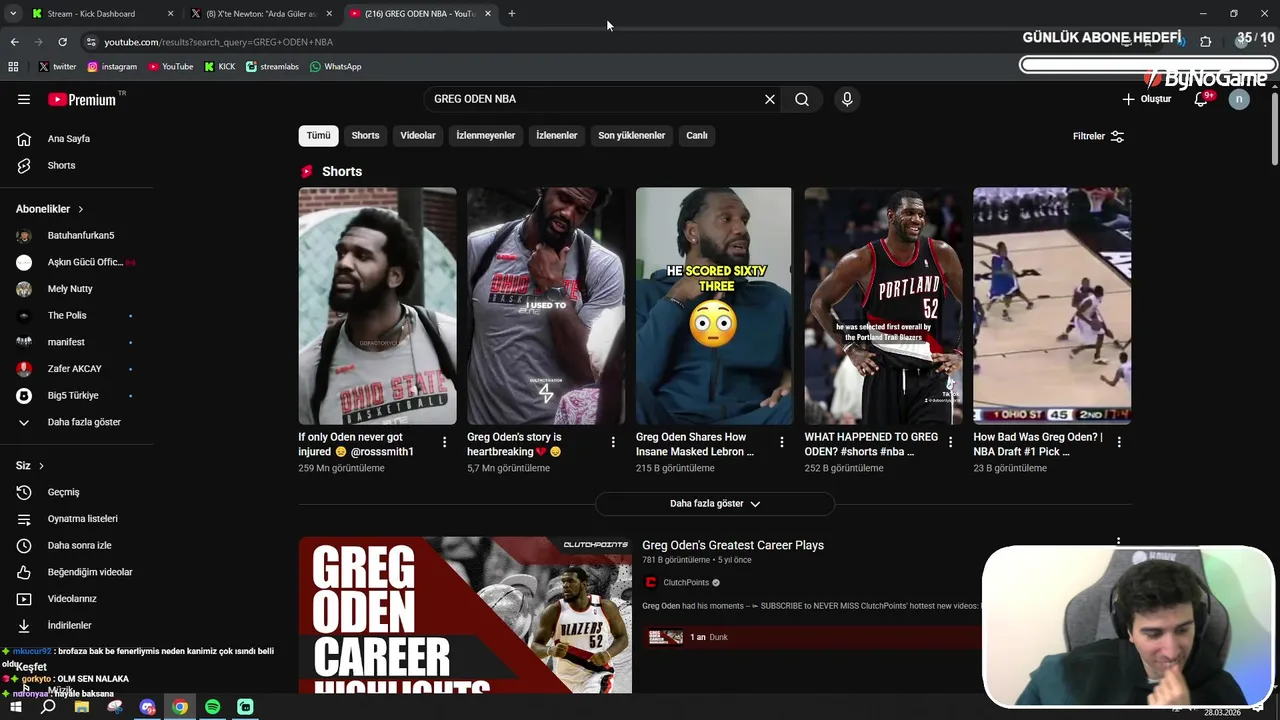Open the ClutchPoints channel link
Viewport: 1280px width, 720px height.
[x=686, y=583]
